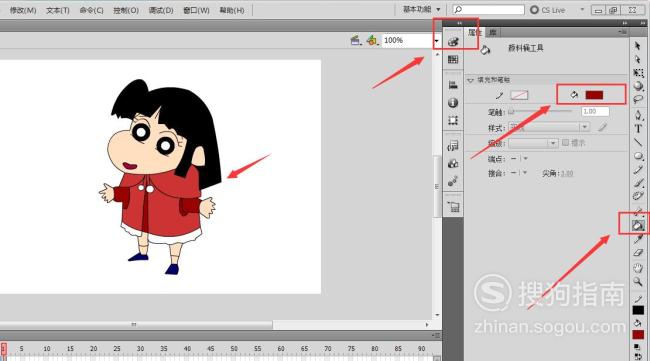Open the Motion Presets panel icon
Image resolution: width=650 pixels, height=361 pixels.
click(x=453, y=181)
